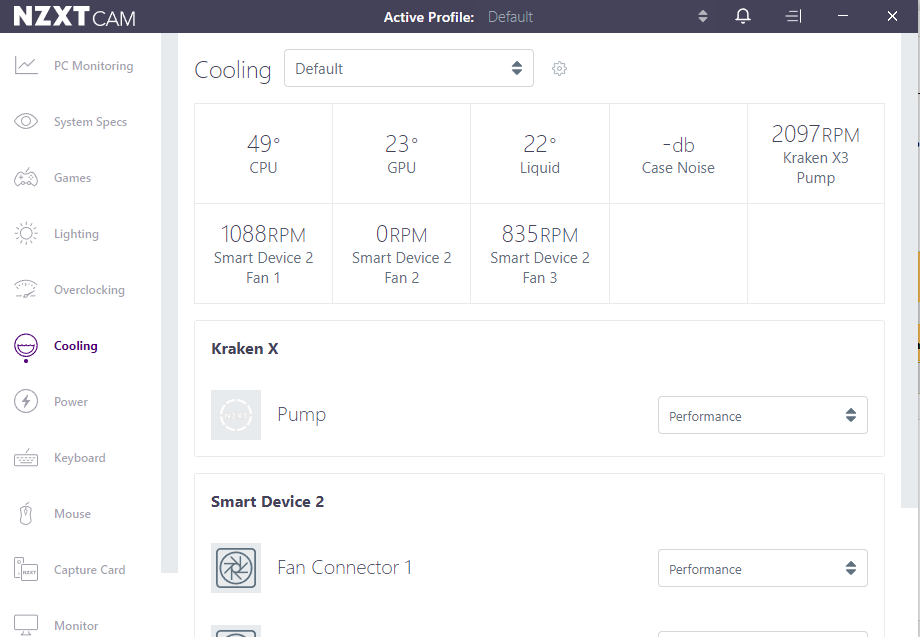
Task: Click the main content vertical scrollbar
Action: coord(910,270)
